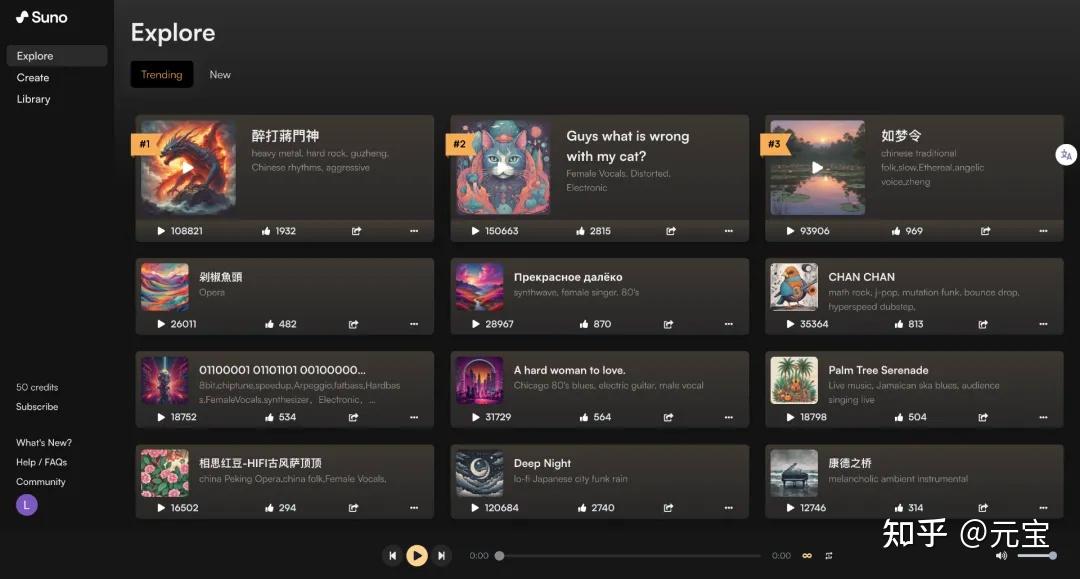Toggle the infinity loop icon in player
Screen dimensions: 1080x579
click(807, 556)
